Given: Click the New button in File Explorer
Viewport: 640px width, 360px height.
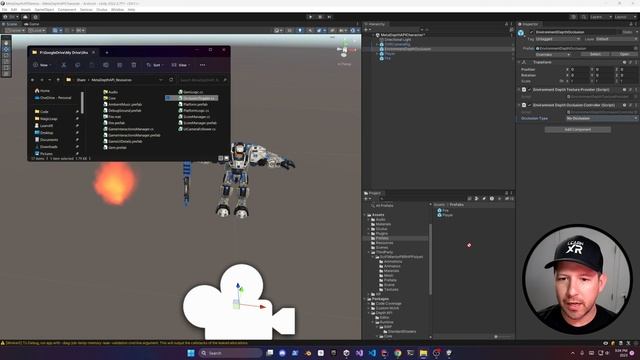Looking at the screenshot, I should 42,65.
